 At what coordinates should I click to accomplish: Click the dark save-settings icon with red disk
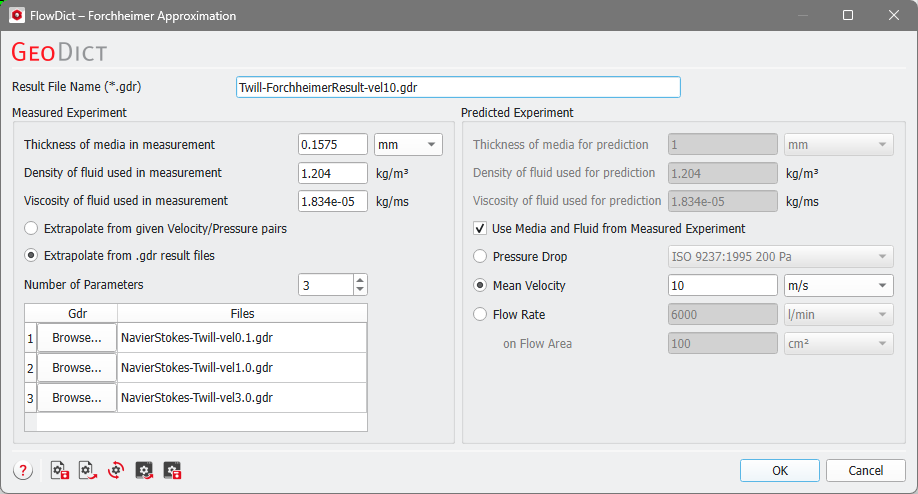[172, 470]
